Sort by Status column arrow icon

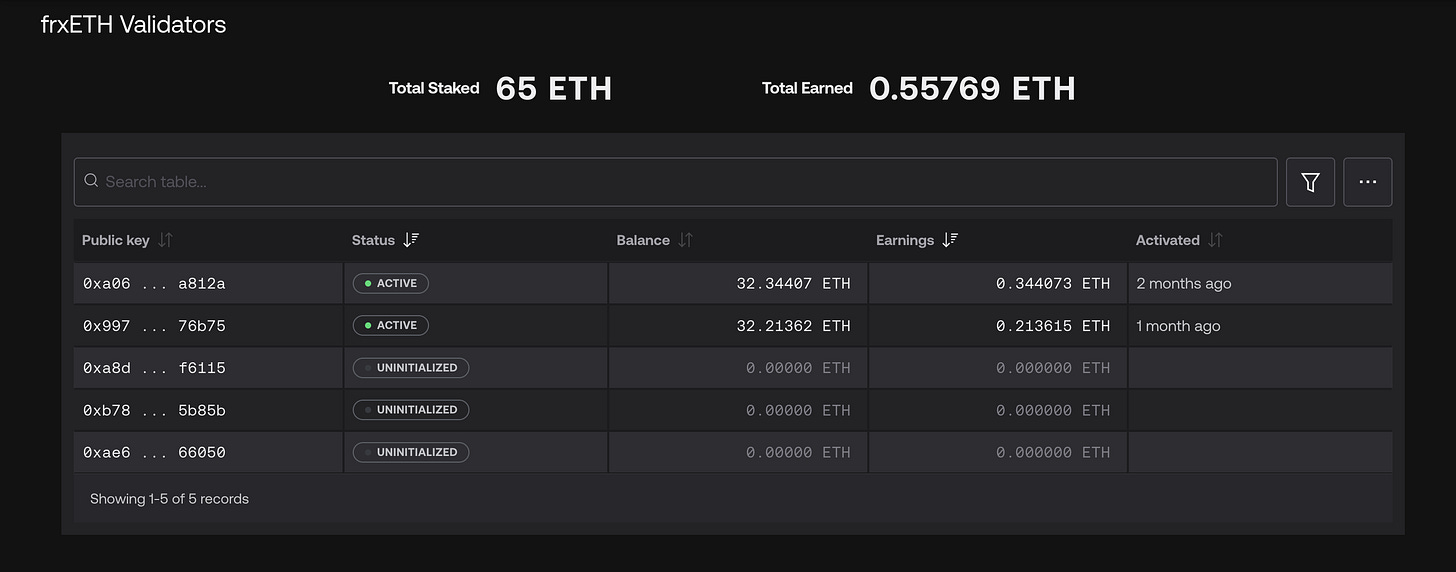pos(411,240)
